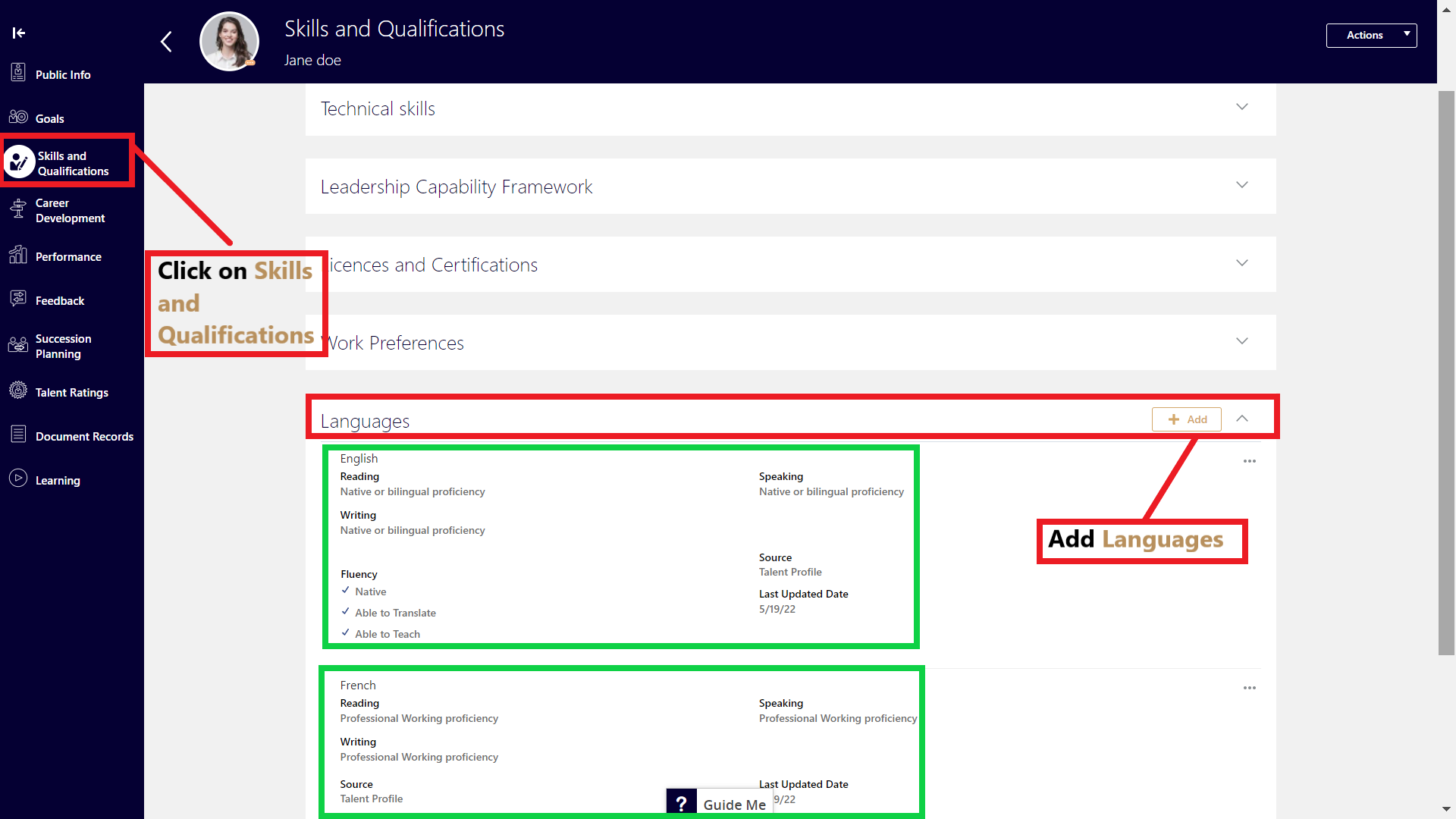Open options menu for English language
The height and width of the screenshot is (819, 1456).
tap(1249, 461)
